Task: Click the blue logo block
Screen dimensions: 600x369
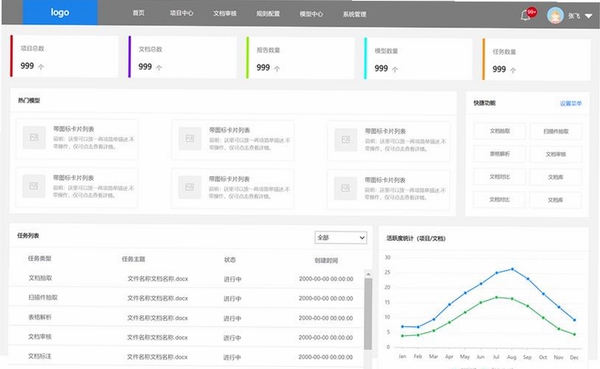Action: tap(60, 13)
